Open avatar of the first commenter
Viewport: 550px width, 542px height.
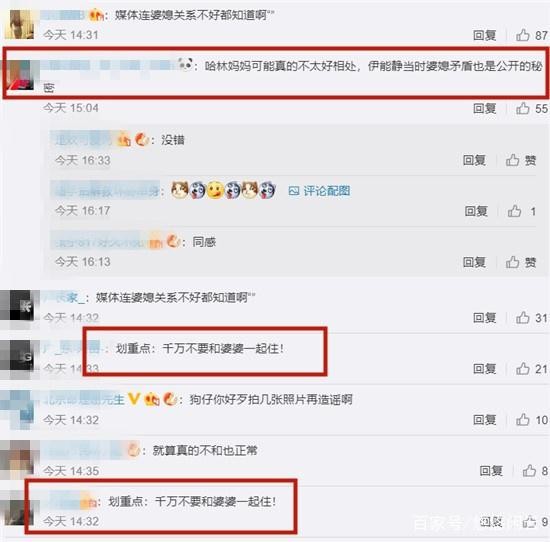[21, 24]
